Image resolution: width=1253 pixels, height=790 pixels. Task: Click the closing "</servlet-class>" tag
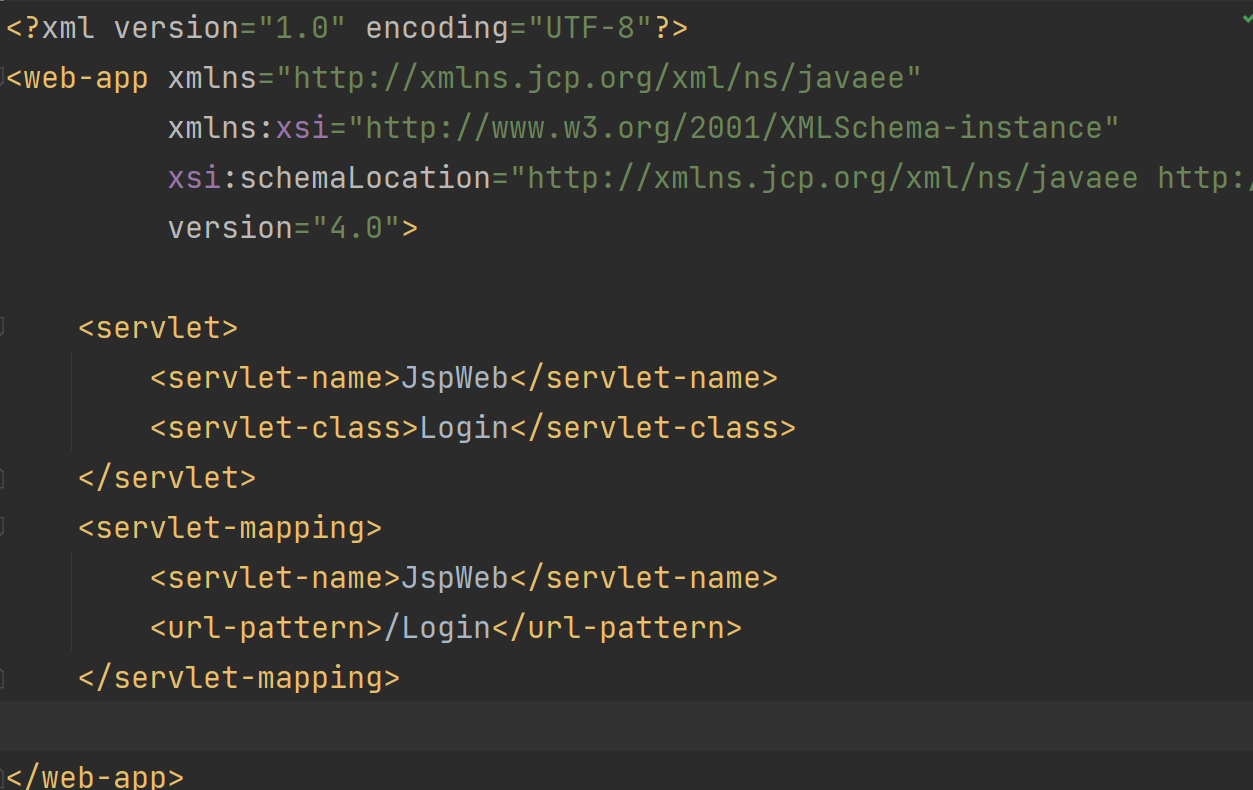click(653, 428)
